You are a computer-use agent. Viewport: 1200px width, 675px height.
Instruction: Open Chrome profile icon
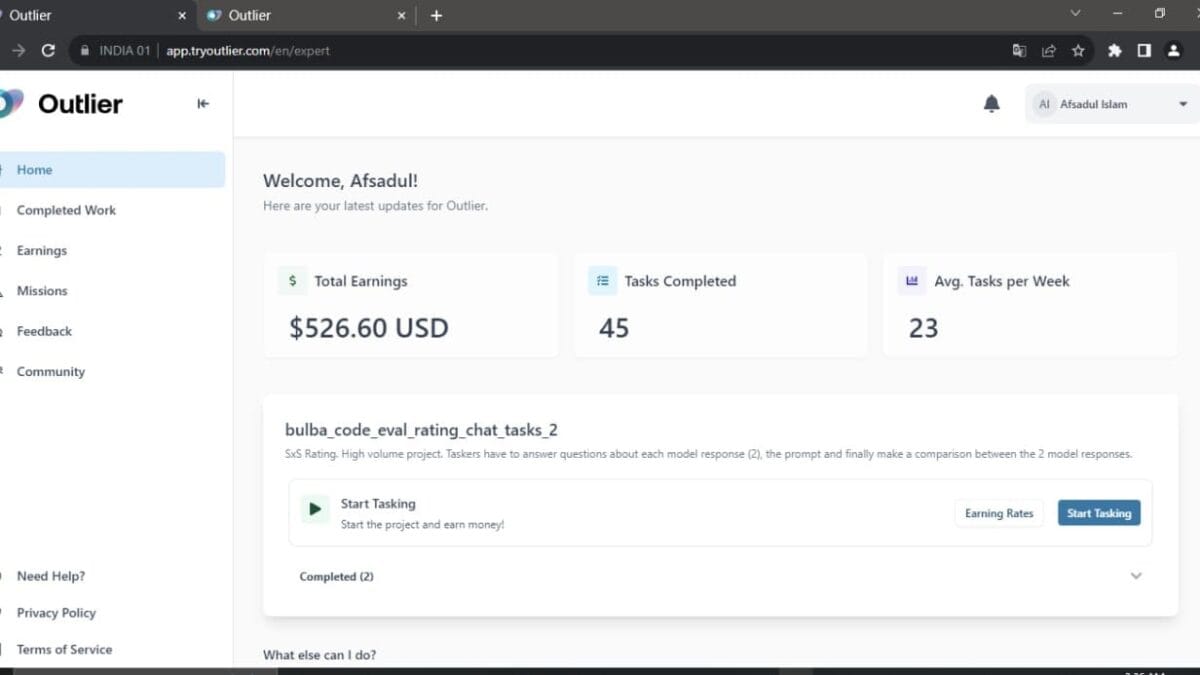pos(1174,50)
